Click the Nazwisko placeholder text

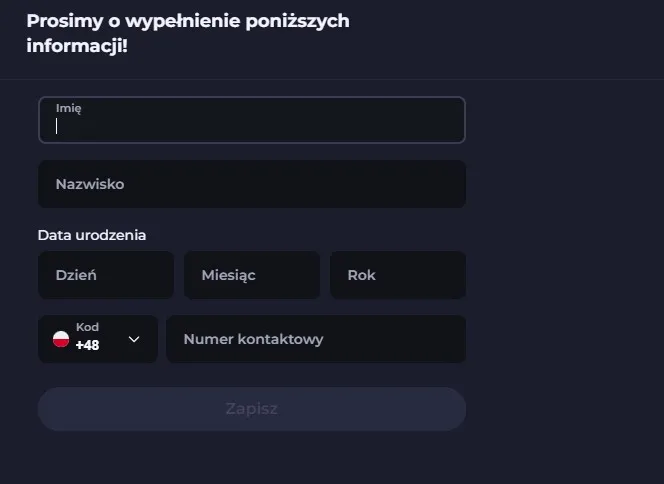(90, 184)
